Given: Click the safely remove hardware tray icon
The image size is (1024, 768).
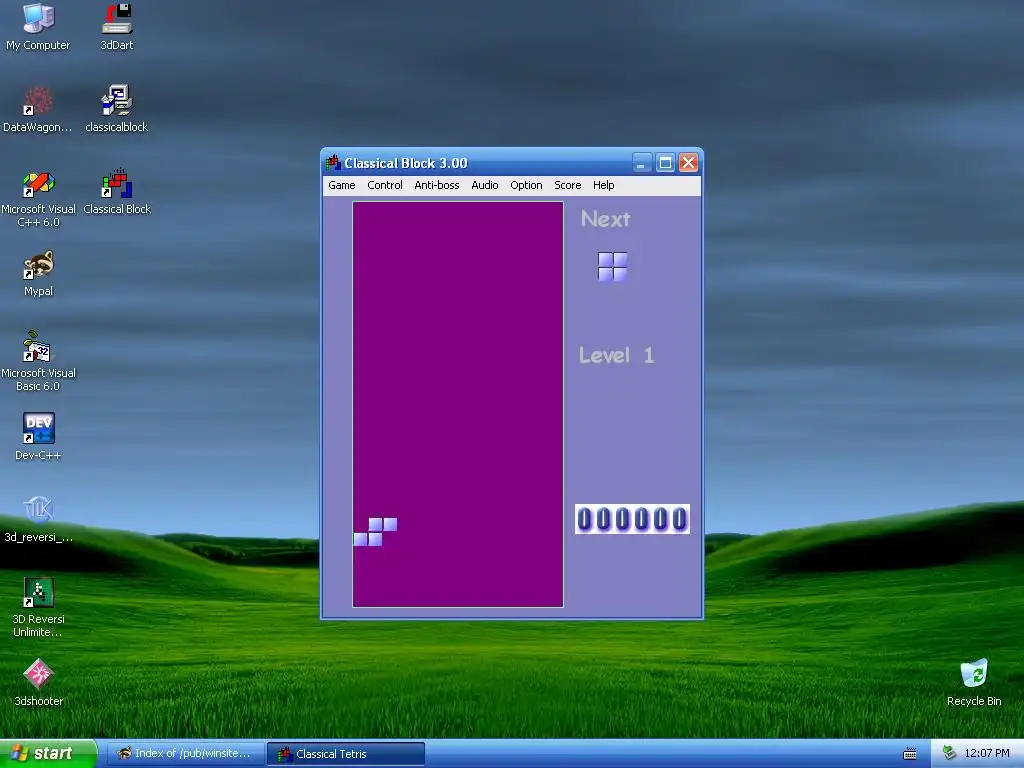Looking at the screenshot, I should [949, 754].
